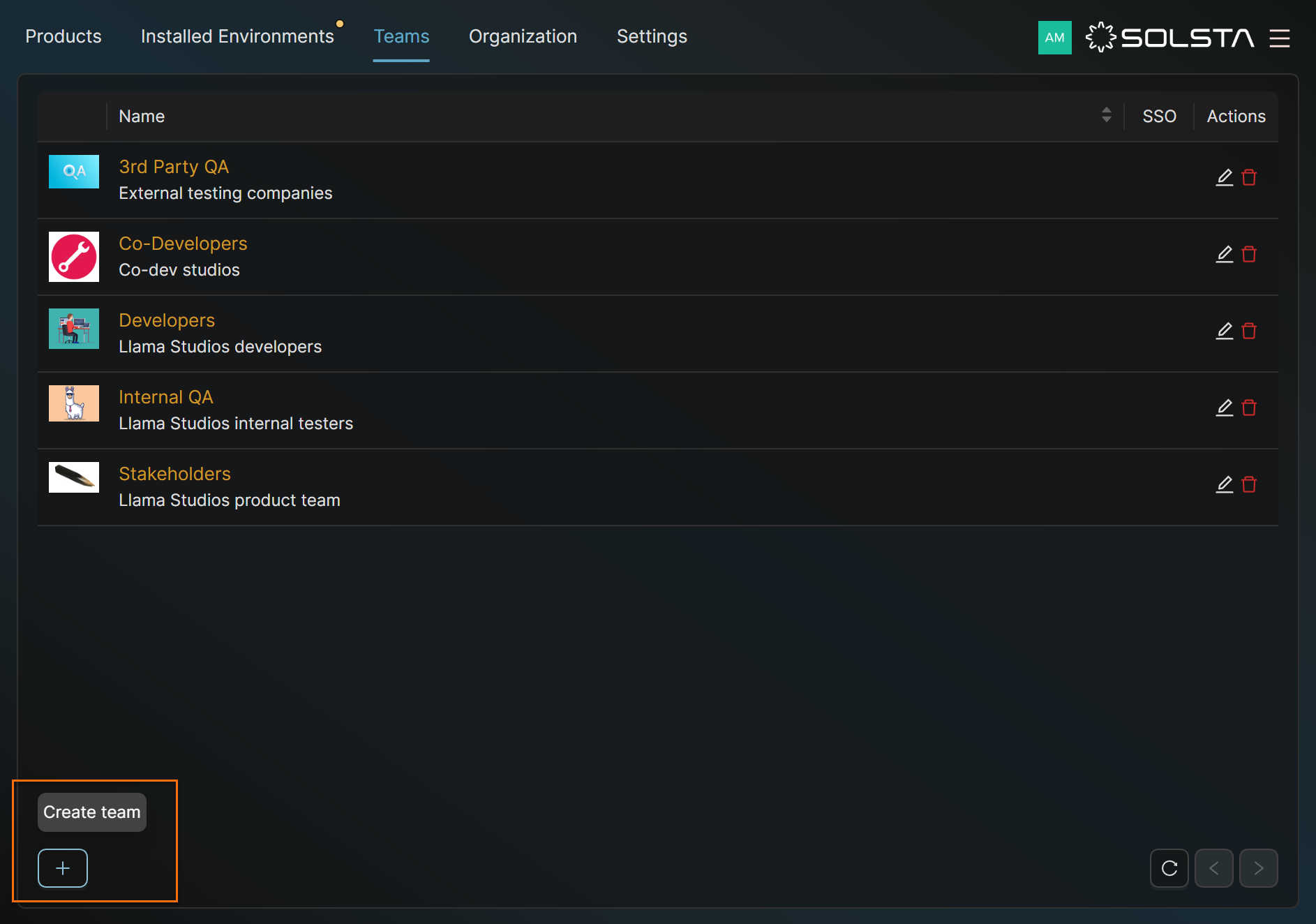
Task: Click 'Llama Studios internal testers' description
Action: (x=236, y=424)
